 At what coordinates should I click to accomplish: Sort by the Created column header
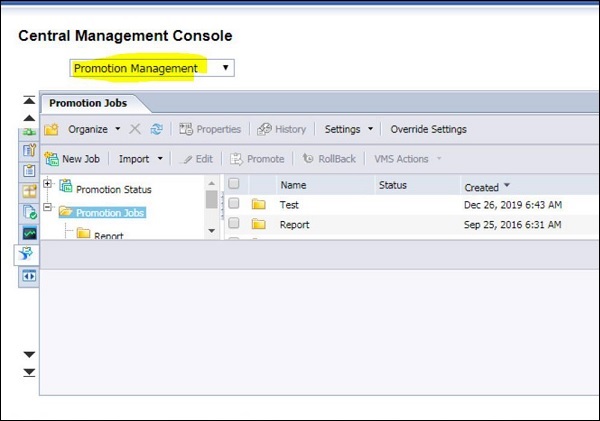[482, 186]
